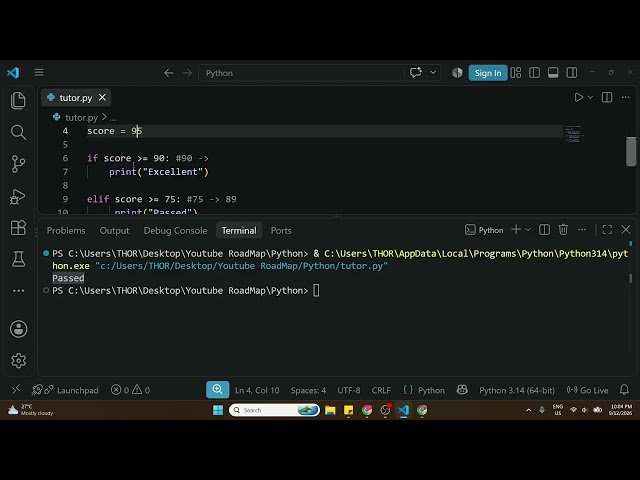This screenshot has width=640, height=480.
Task: Open the hamburger application menu
Action: click(x=39, y=73)
